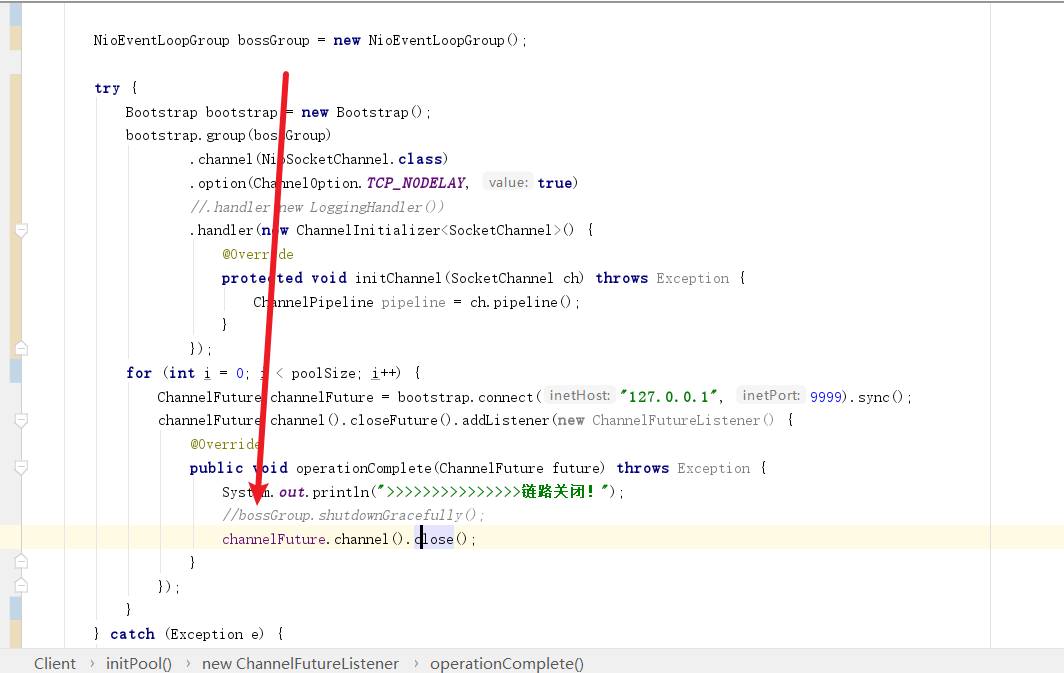This screenshot has width=1064, height=673.
Task: Fold the operationComplete method using gutter marker
Action: click(x=21, y=468)
